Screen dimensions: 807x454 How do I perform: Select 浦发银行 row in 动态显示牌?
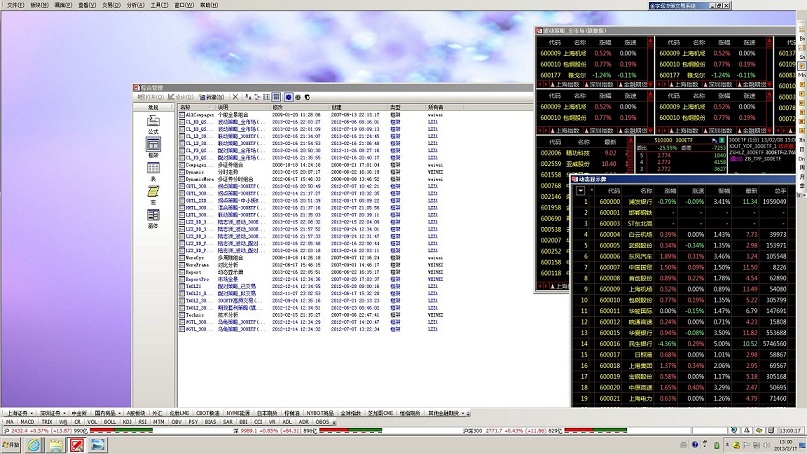684,201
